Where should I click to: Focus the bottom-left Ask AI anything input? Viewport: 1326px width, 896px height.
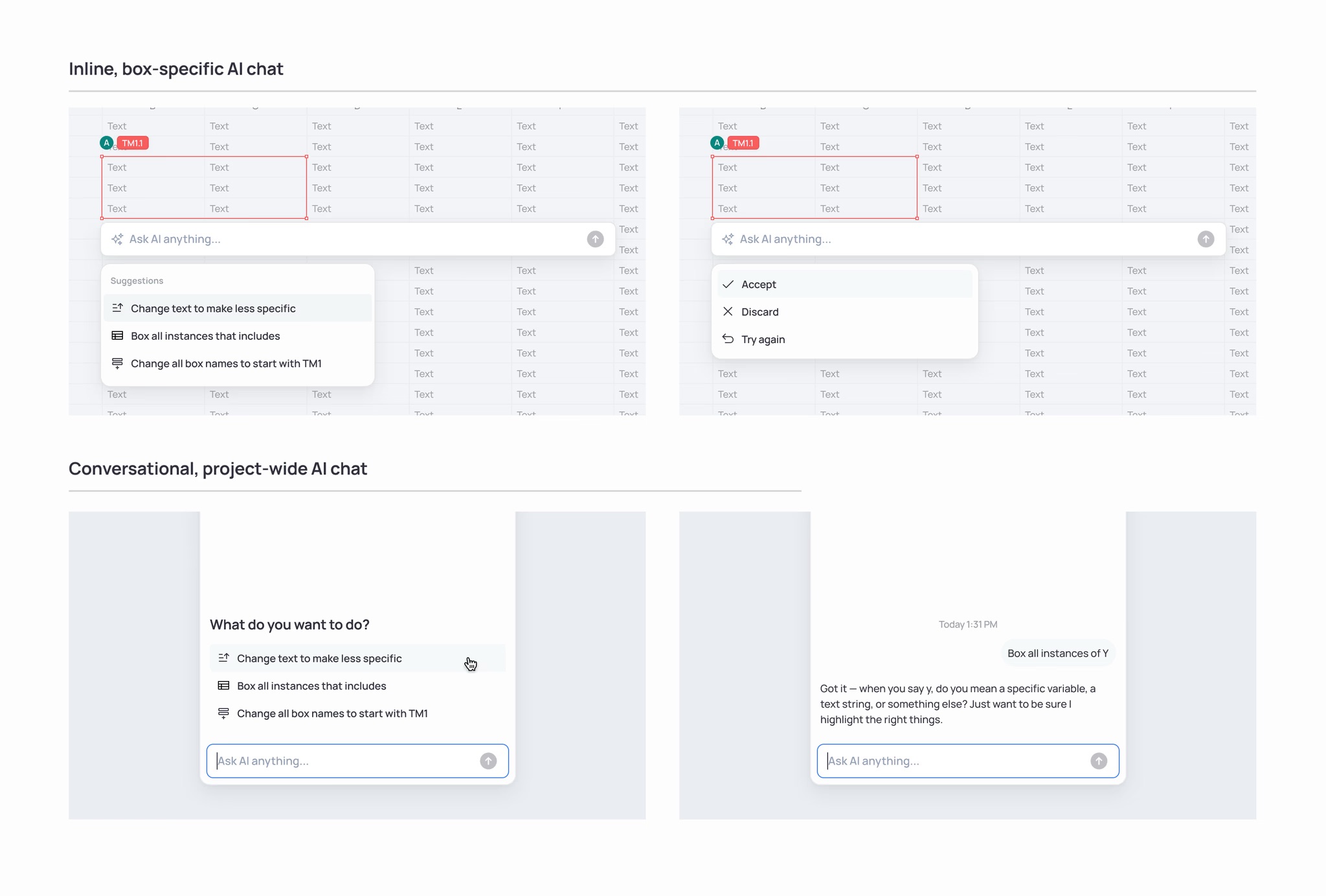(343, 761)
